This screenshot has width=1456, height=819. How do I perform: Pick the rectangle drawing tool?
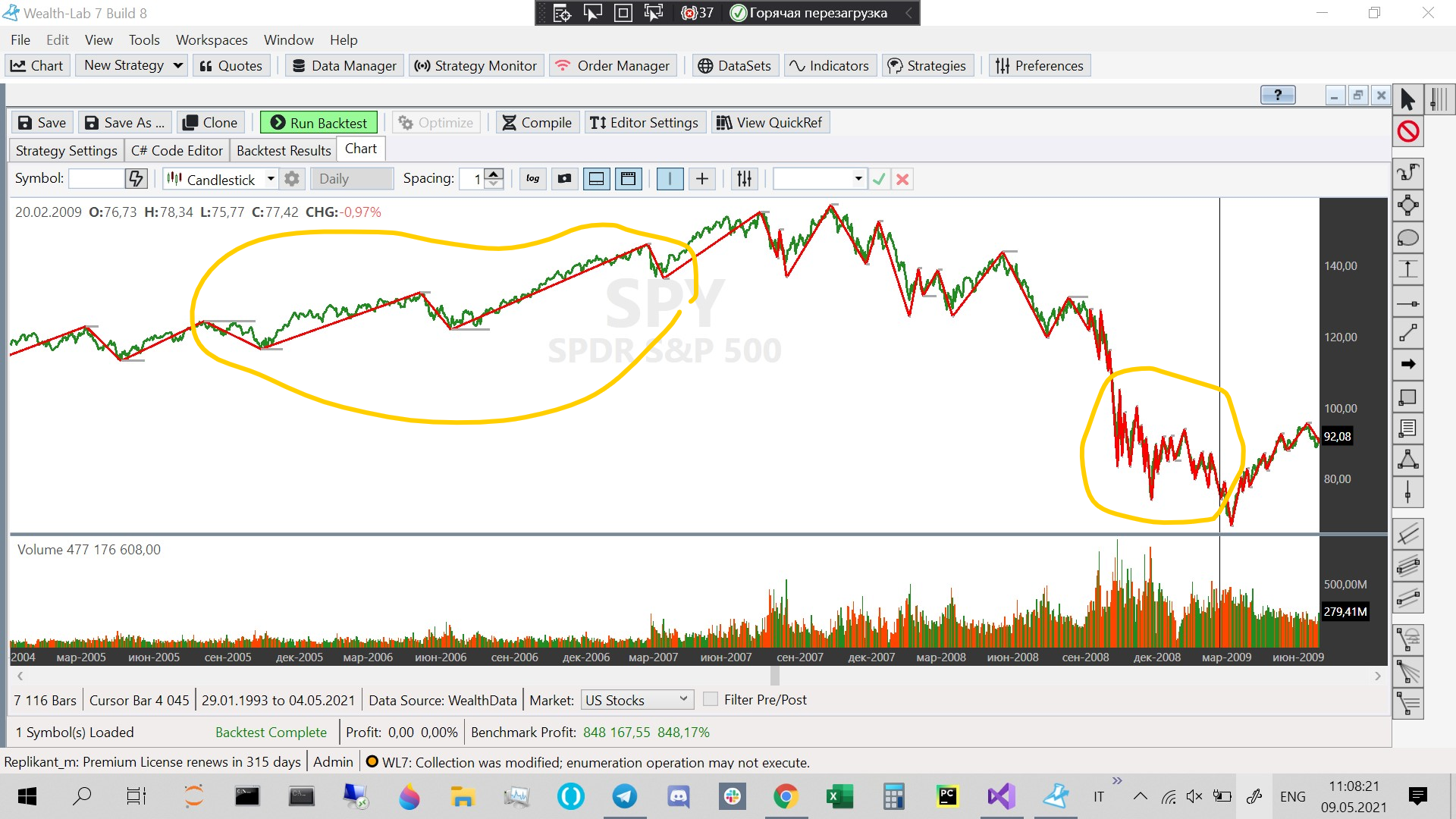coord(1407,397)
